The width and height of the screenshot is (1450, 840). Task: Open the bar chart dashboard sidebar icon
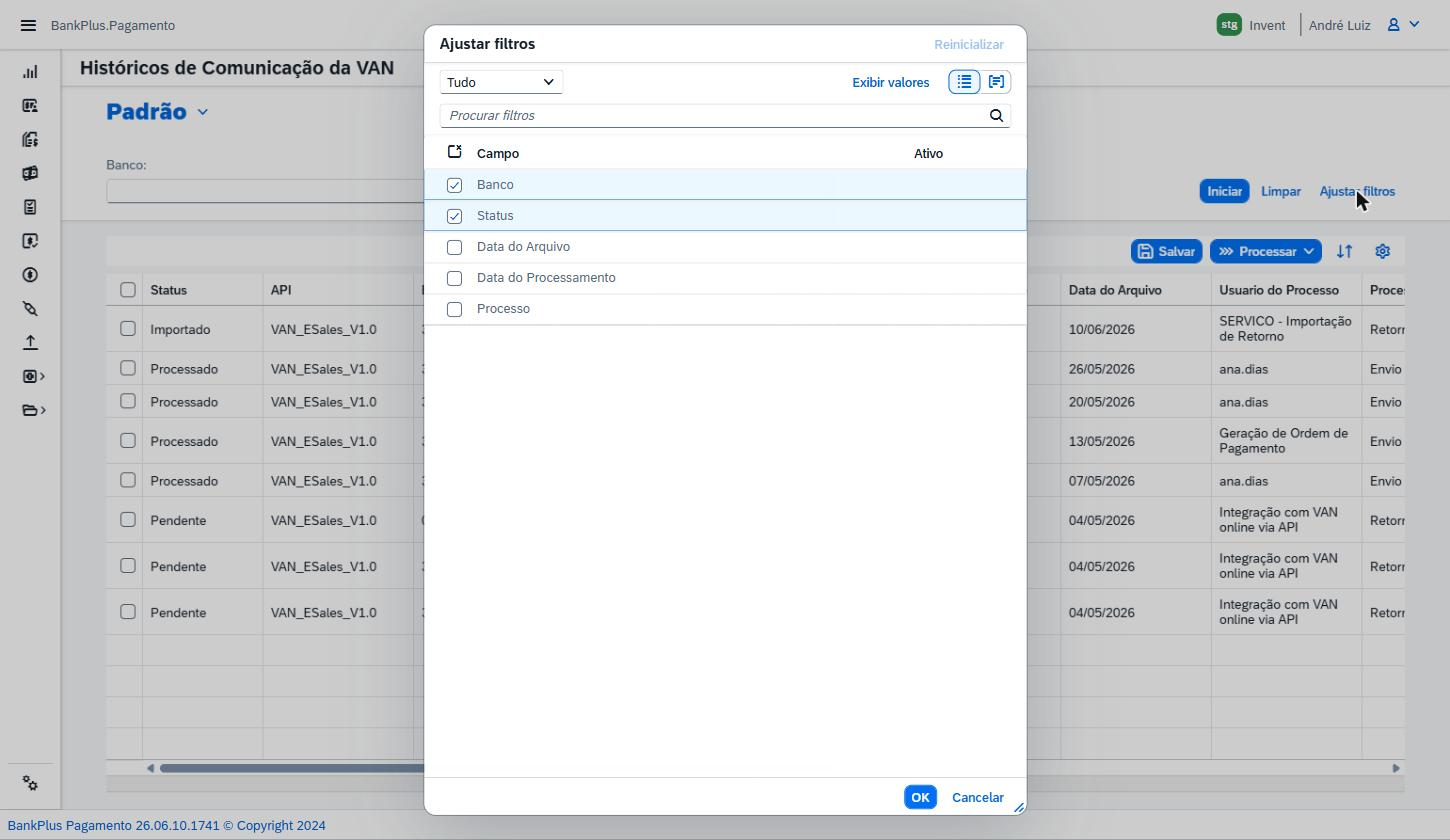30,72
